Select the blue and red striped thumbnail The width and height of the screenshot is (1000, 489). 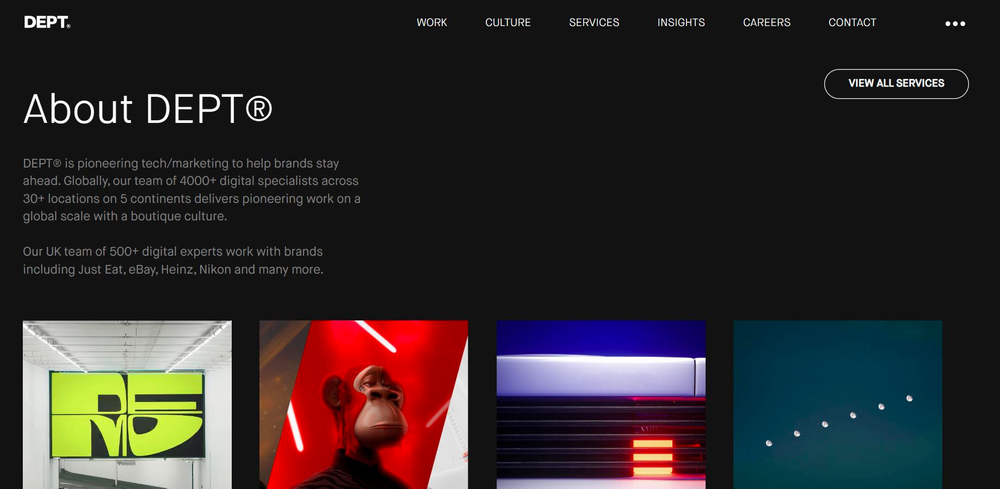[601, 405]
